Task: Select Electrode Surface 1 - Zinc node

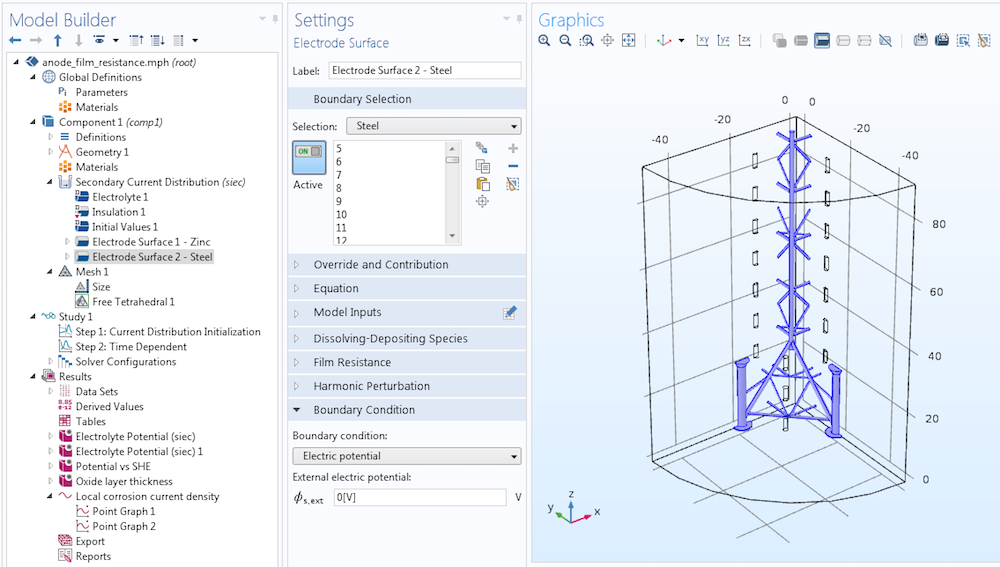Action: pos(151,242)
